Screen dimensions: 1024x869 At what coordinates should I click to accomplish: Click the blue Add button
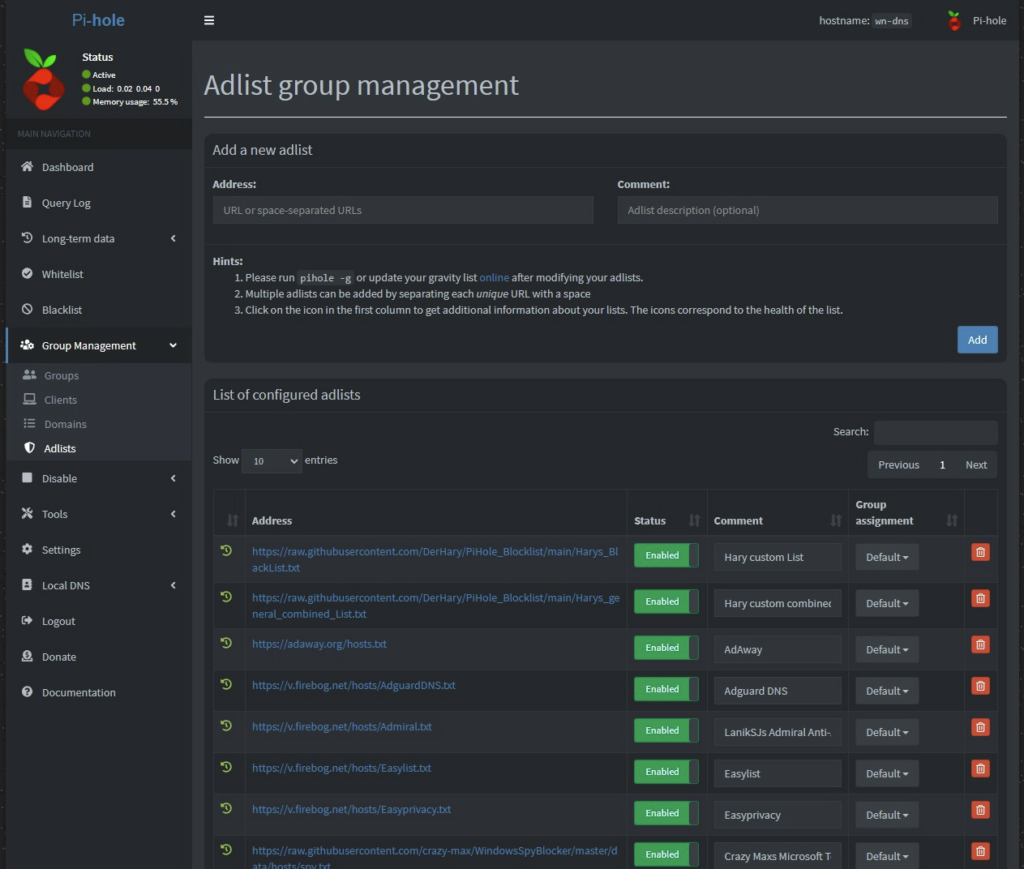(977, 340)
